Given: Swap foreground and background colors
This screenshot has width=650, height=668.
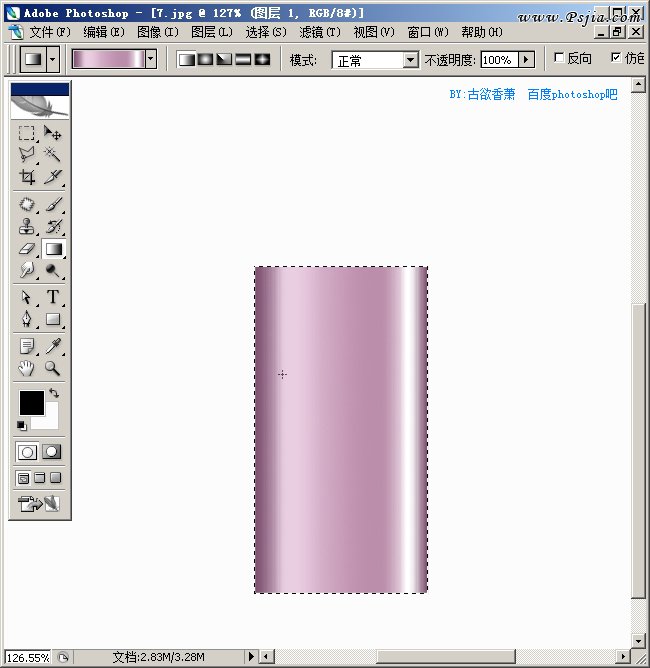Looking at the screenshot, I should [54, 392].
